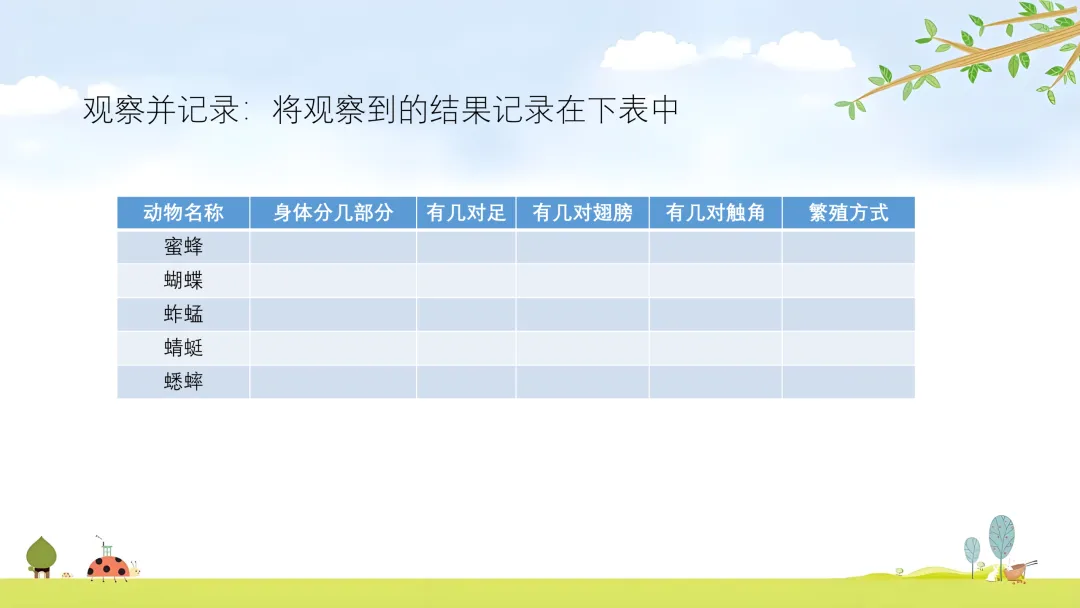Click the 蜻蜓 row label

coord(183,348)
